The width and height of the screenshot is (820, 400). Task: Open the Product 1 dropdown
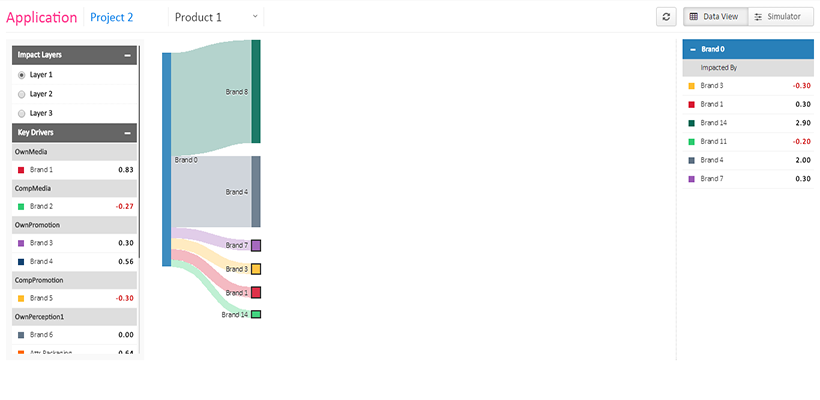(216, 17)
